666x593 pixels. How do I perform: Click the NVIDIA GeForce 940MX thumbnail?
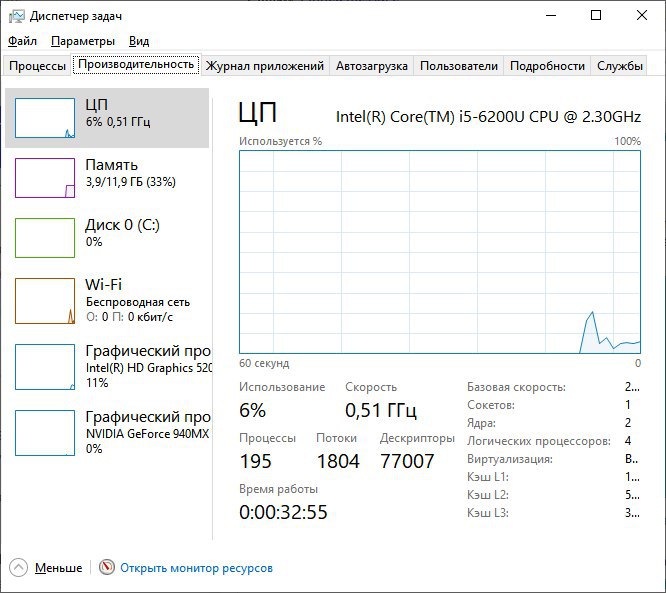pyautogui.click(x=45, y=433)
